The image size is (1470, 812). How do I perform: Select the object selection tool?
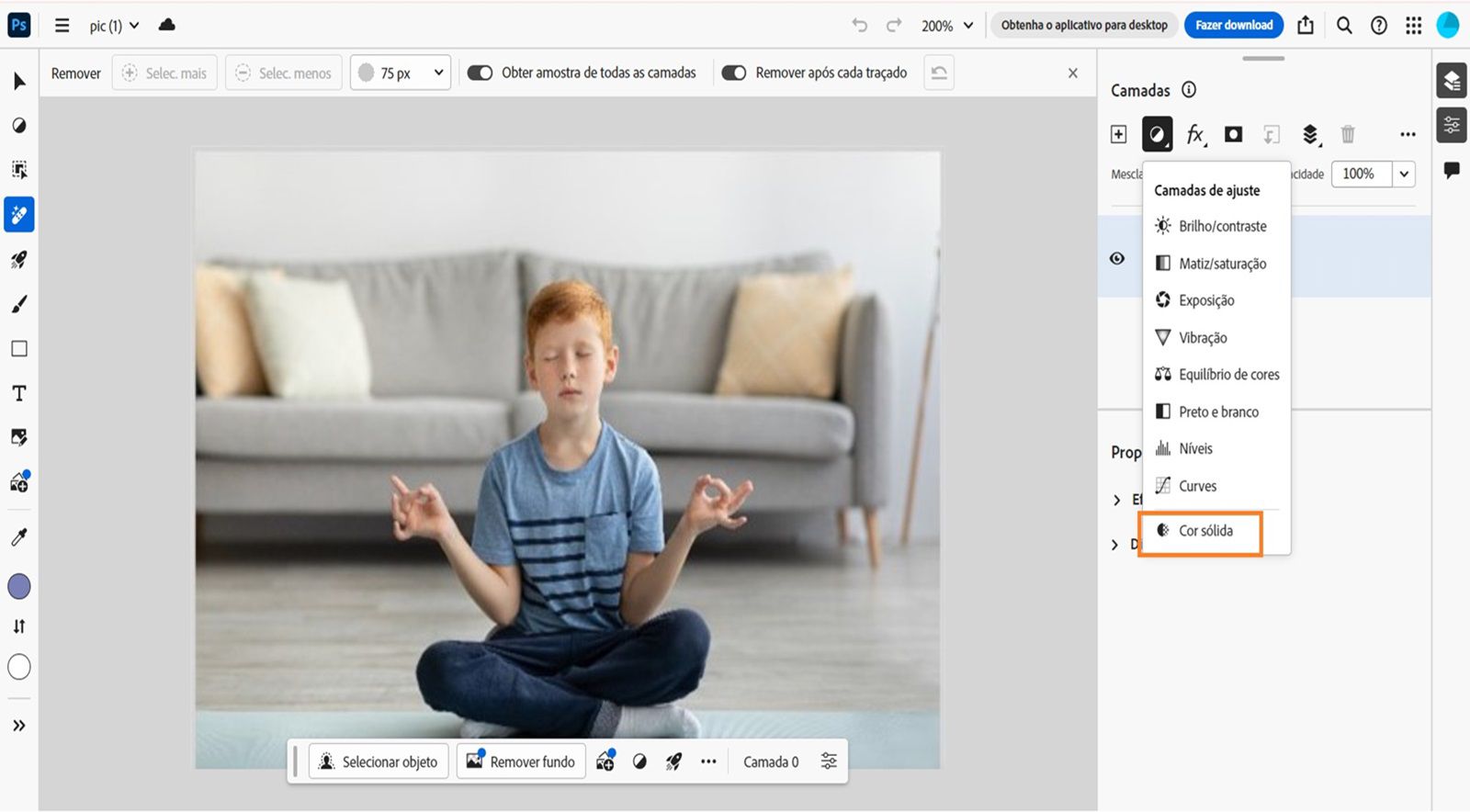click(x=19, y=169)
